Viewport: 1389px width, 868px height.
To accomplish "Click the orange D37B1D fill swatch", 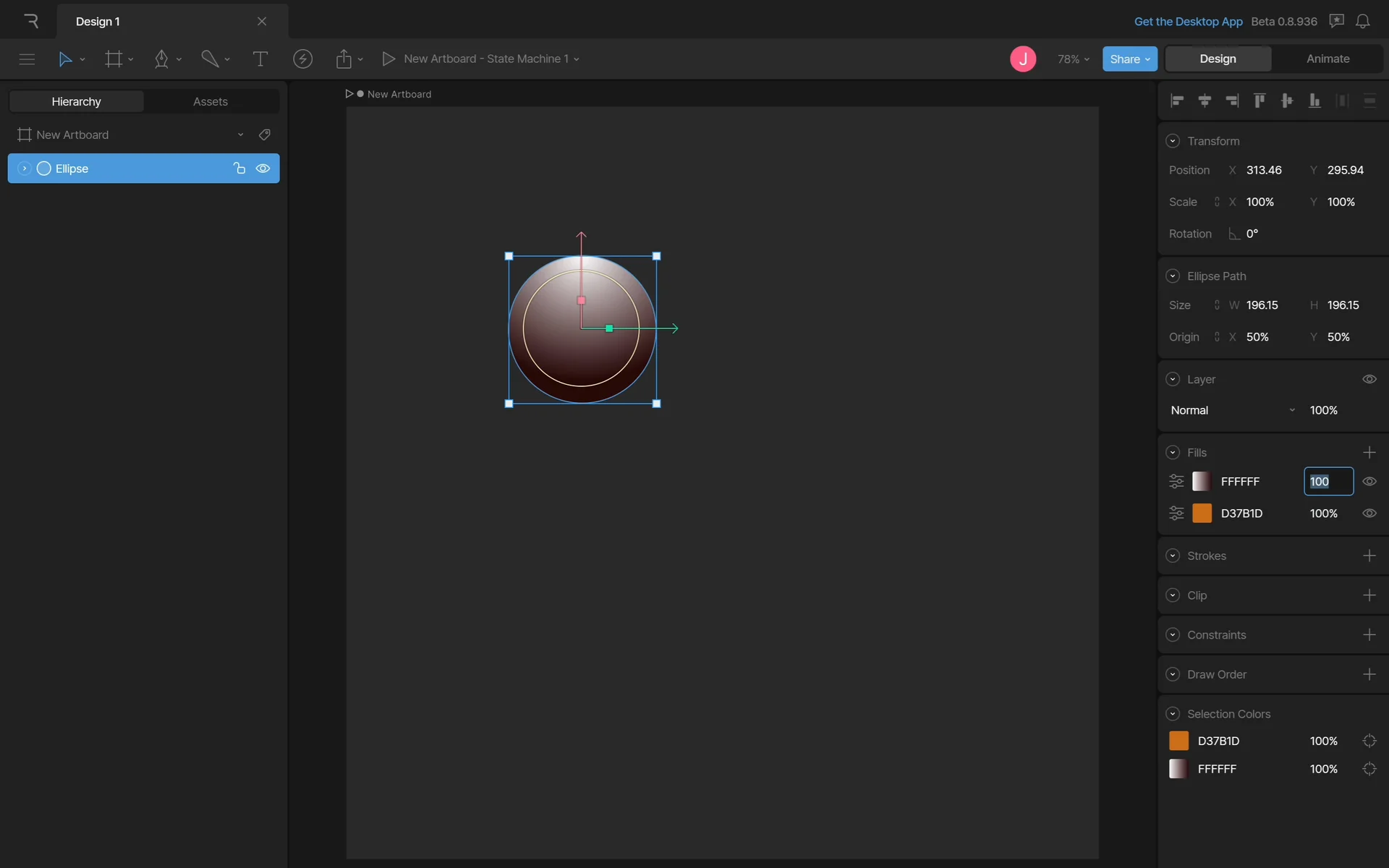I will point(1202,513).
